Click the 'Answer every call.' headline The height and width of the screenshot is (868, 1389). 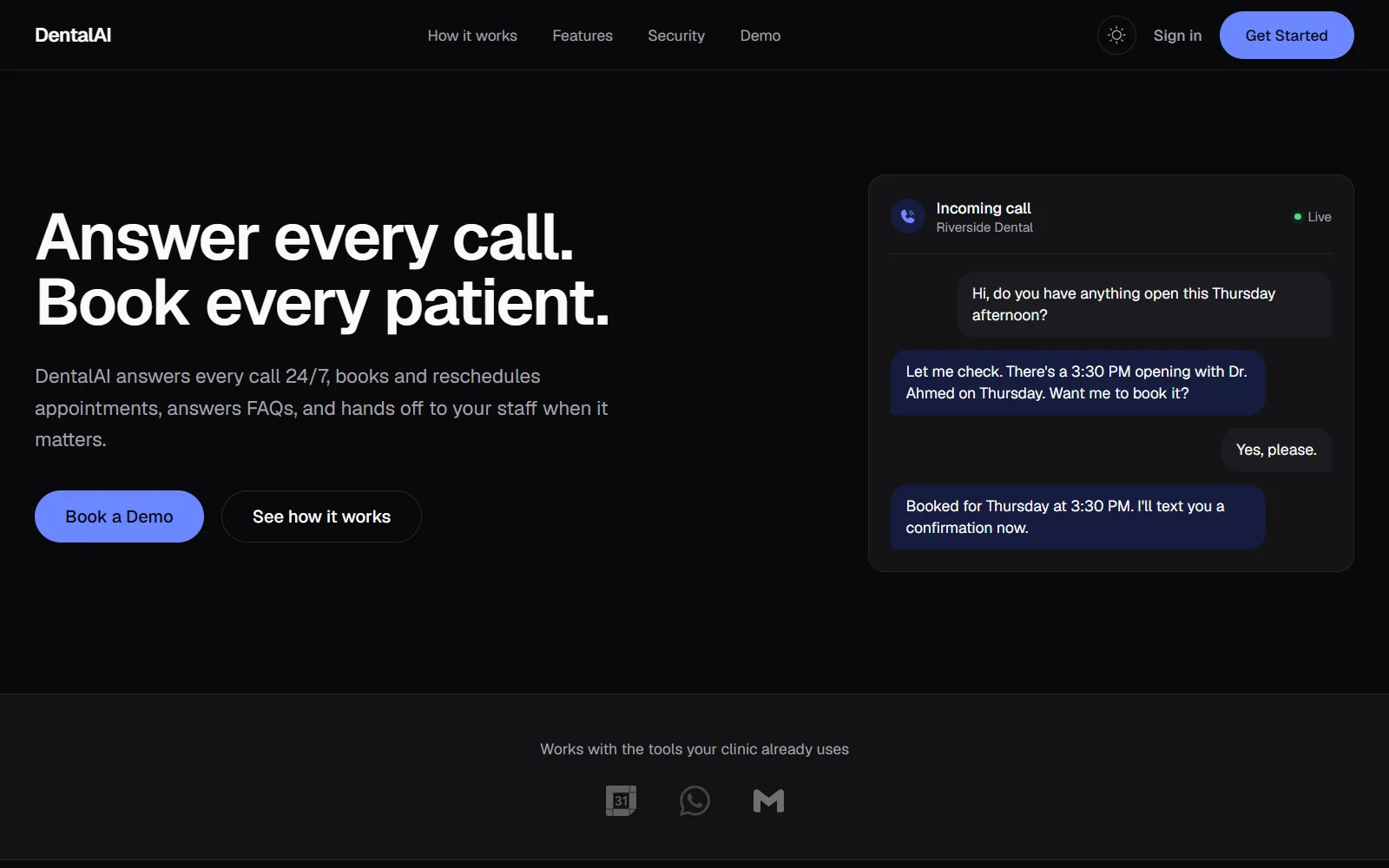pos(305,237)
